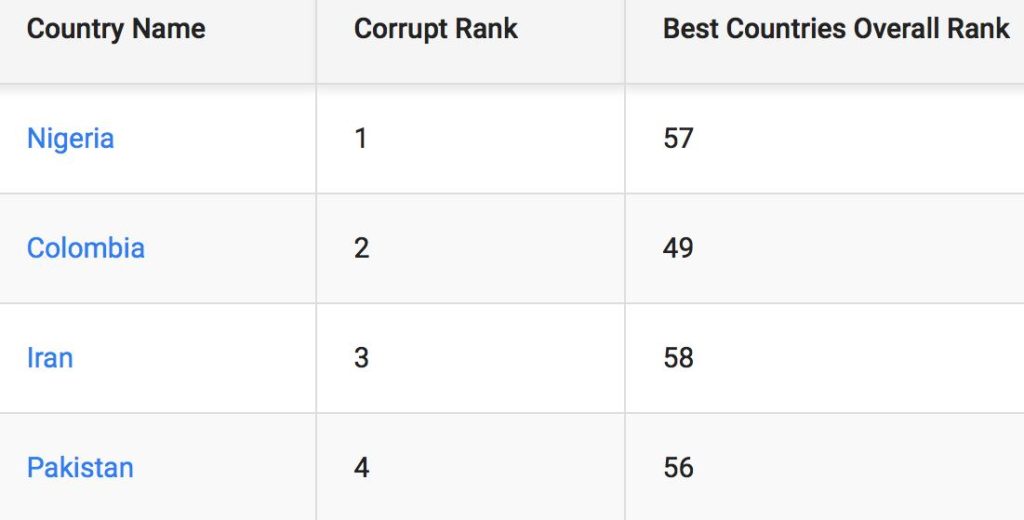Sort by the Corrupt Rank column header
This screenshot has width=1024, height=520.
click(x=436, y=29)
